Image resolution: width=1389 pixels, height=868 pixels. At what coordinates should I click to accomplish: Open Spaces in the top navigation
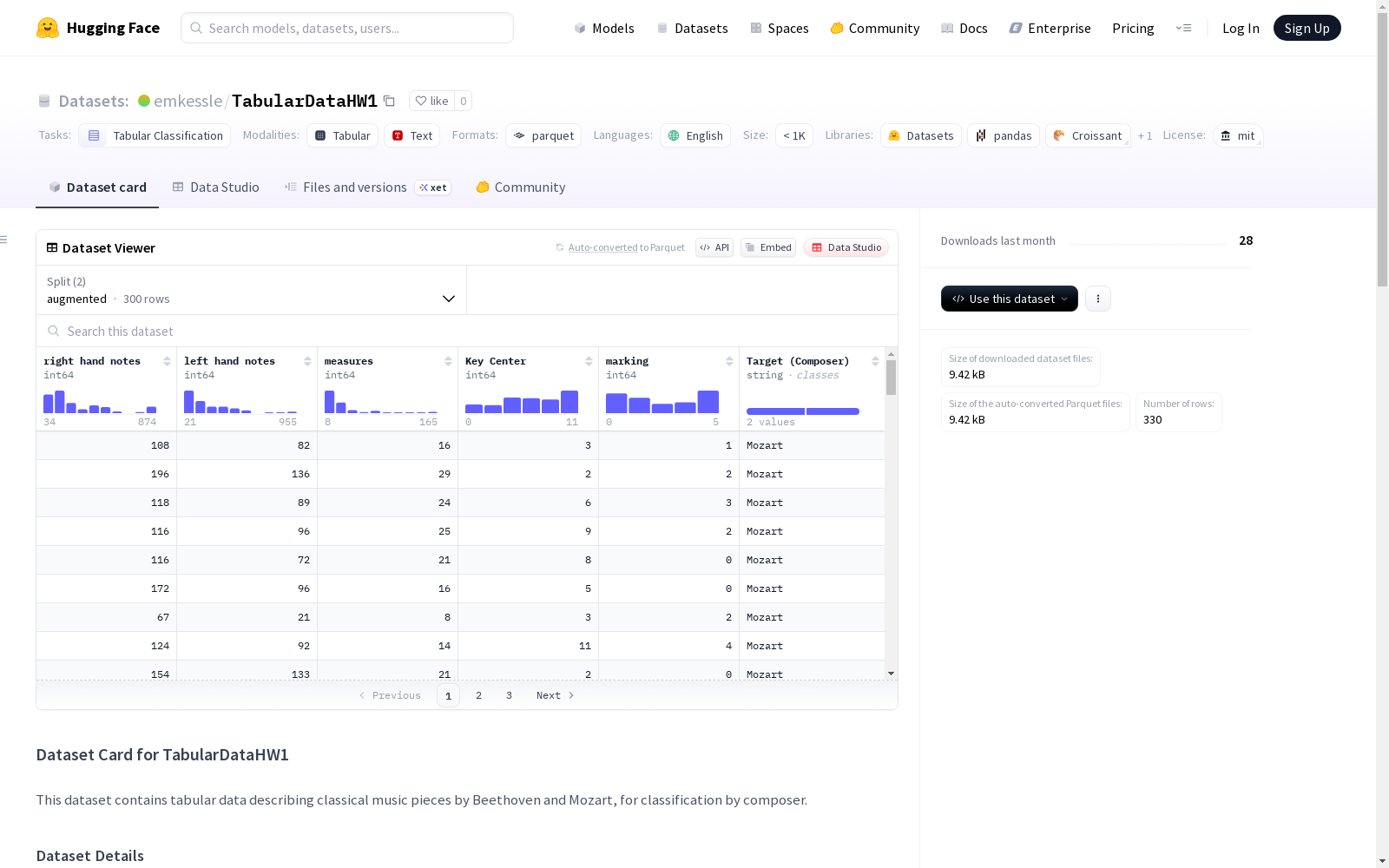click(x=780, y=28)
